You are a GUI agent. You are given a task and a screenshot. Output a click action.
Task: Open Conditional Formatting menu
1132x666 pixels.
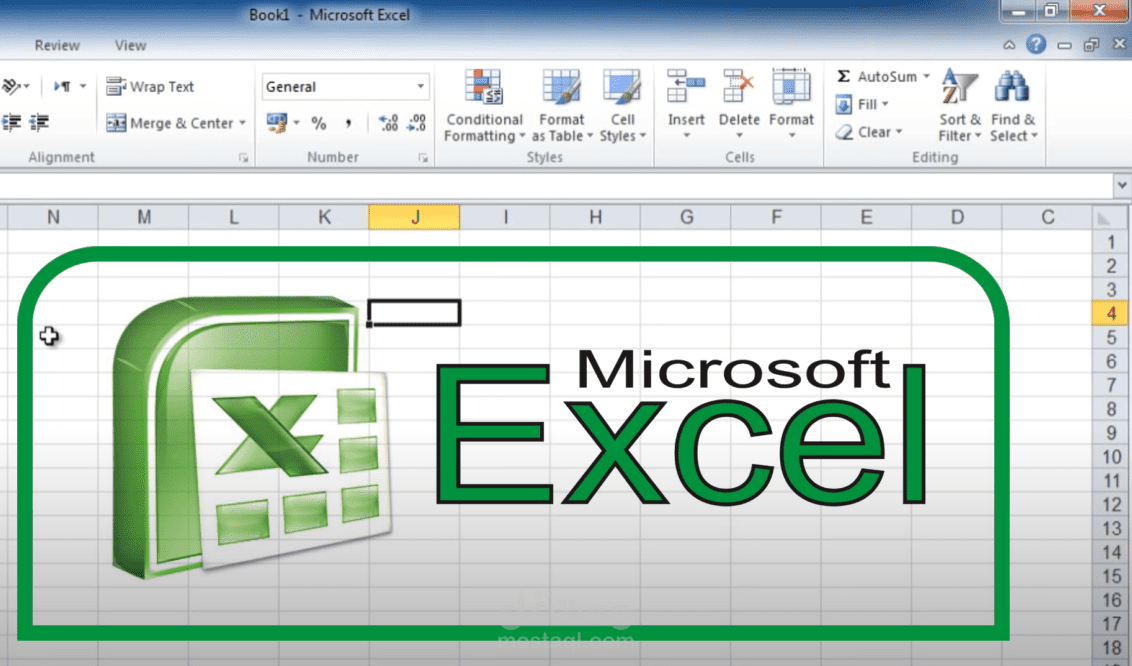coord(484,107)
